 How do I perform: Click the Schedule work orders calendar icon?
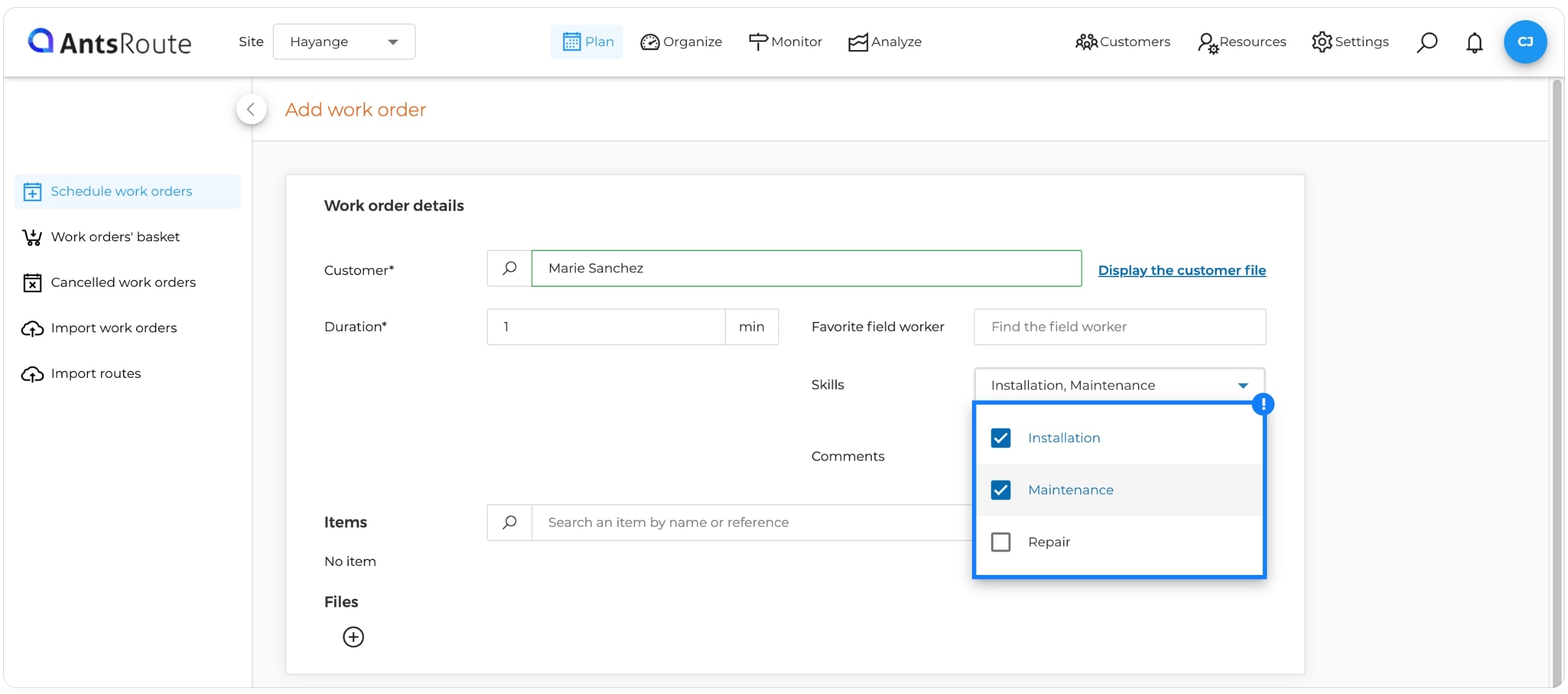pos(33,192)
